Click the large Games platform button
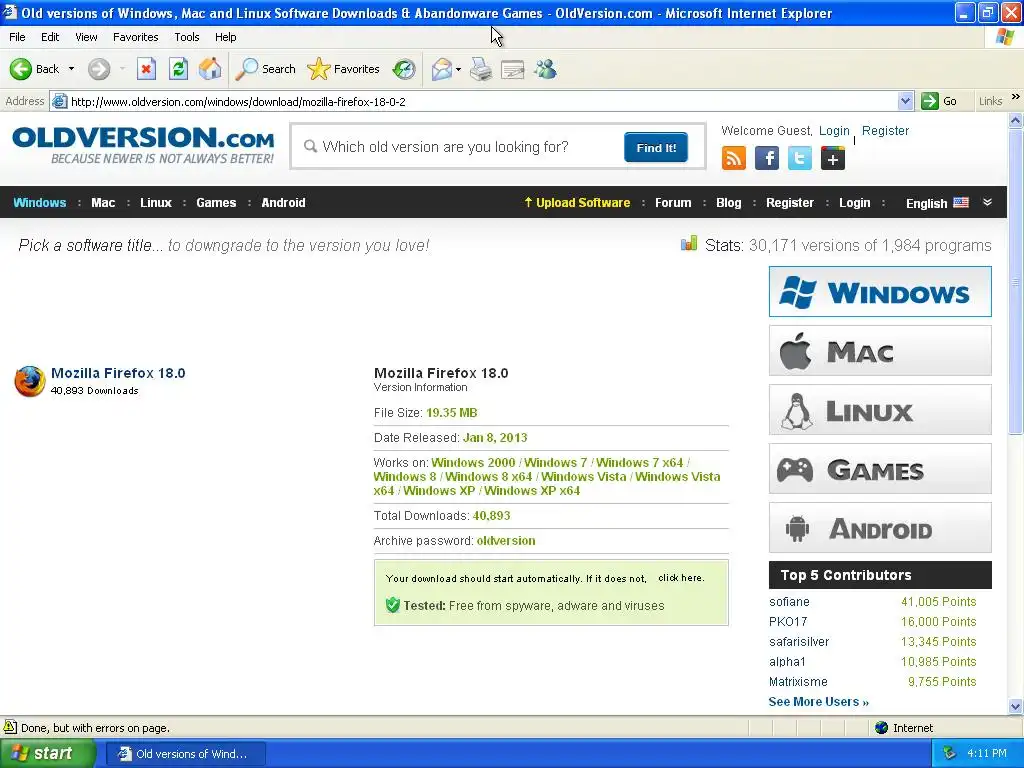Image resolution: width=1024 pixels, height=768 pixels. [880, 469]
